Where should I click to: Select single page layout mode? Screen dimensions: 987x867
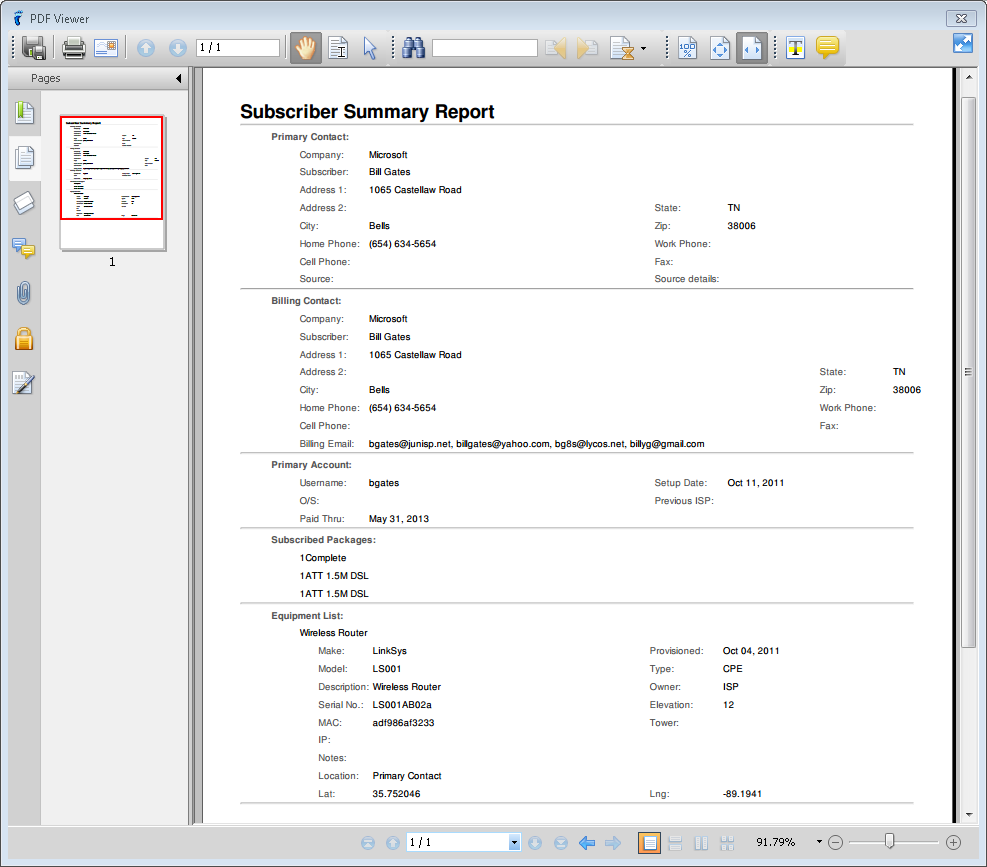tap(649, 842)
